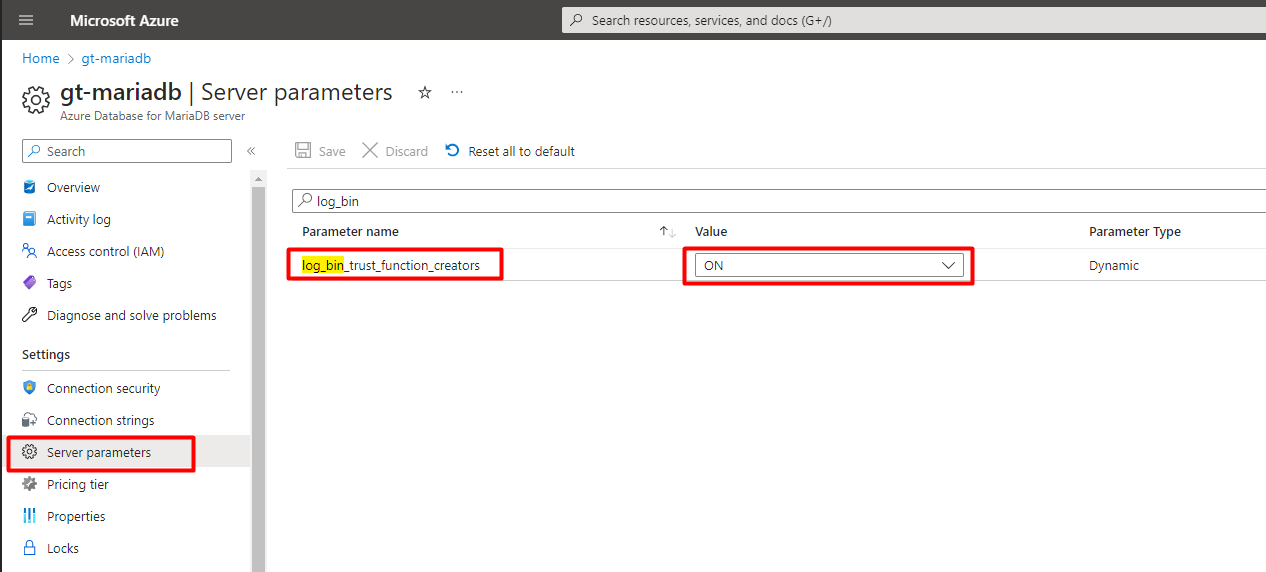Collapse the sidebar with double chevron
The image size is (1266, 572).
click(x=251, y=151)
